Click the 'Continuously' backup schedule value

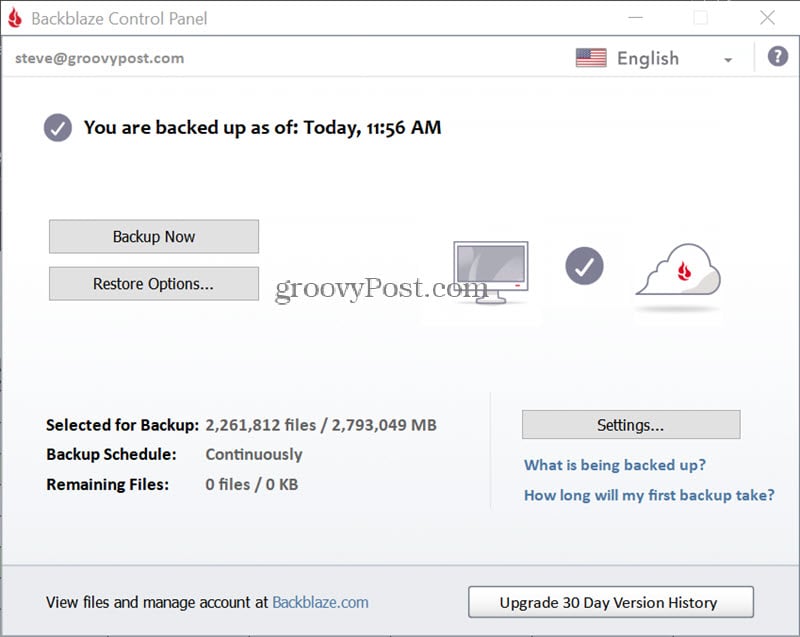[254, 454]
